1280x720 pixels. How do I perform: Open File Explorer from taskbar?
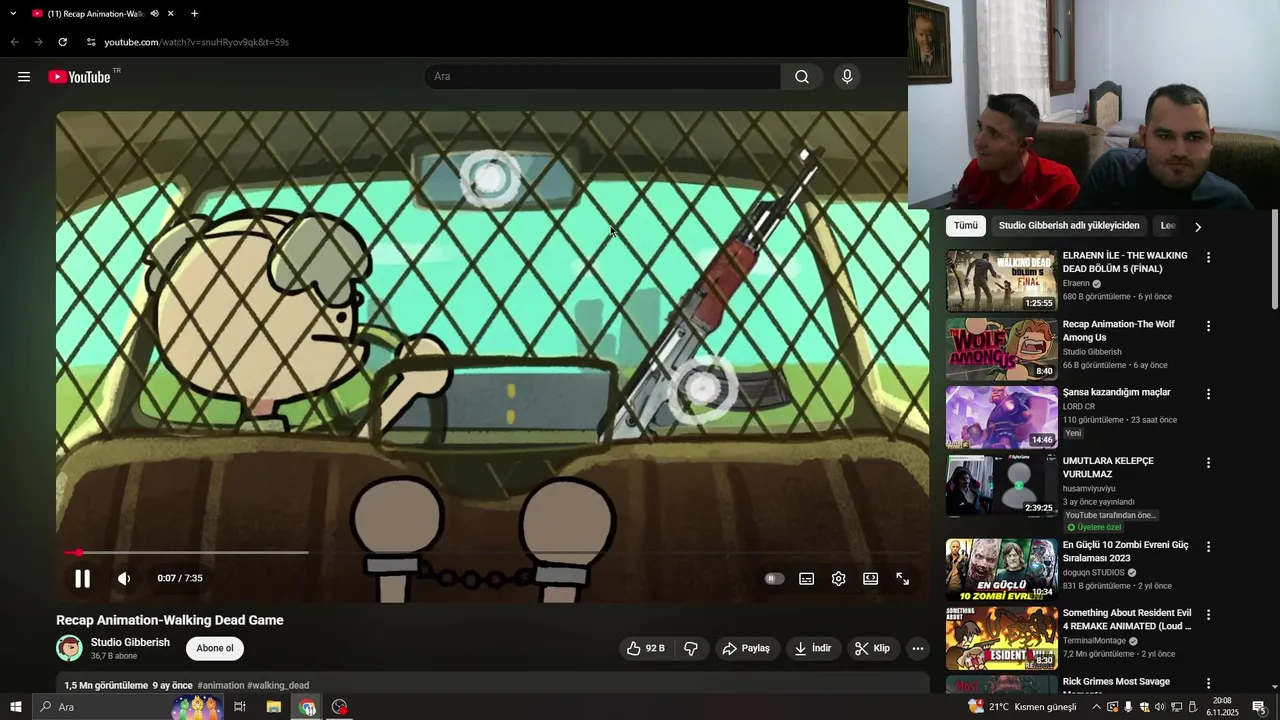click(x=274, y=707)
